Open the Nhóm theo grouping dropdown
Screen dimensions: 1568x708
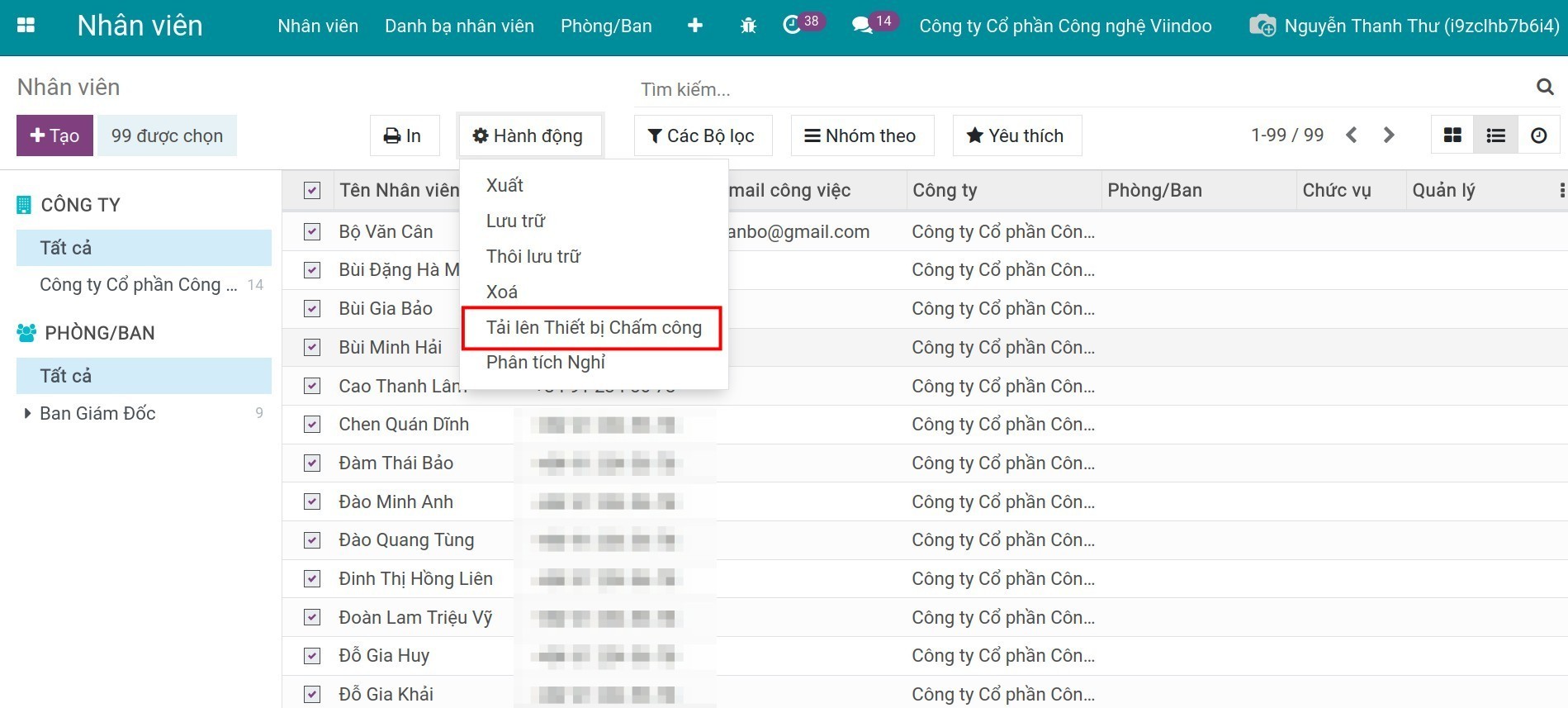coord(862,135)
